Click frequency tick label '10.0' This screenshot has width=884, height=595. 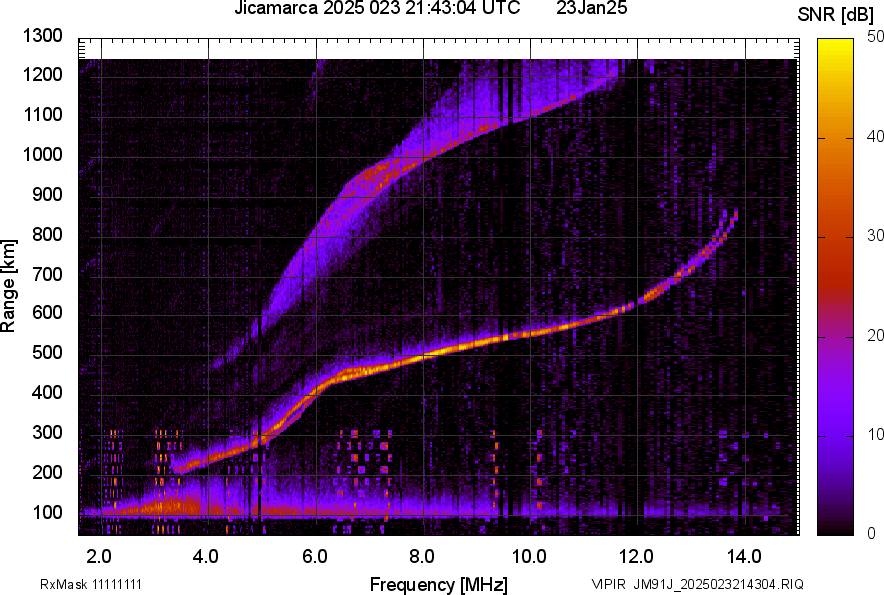[529, 557]
